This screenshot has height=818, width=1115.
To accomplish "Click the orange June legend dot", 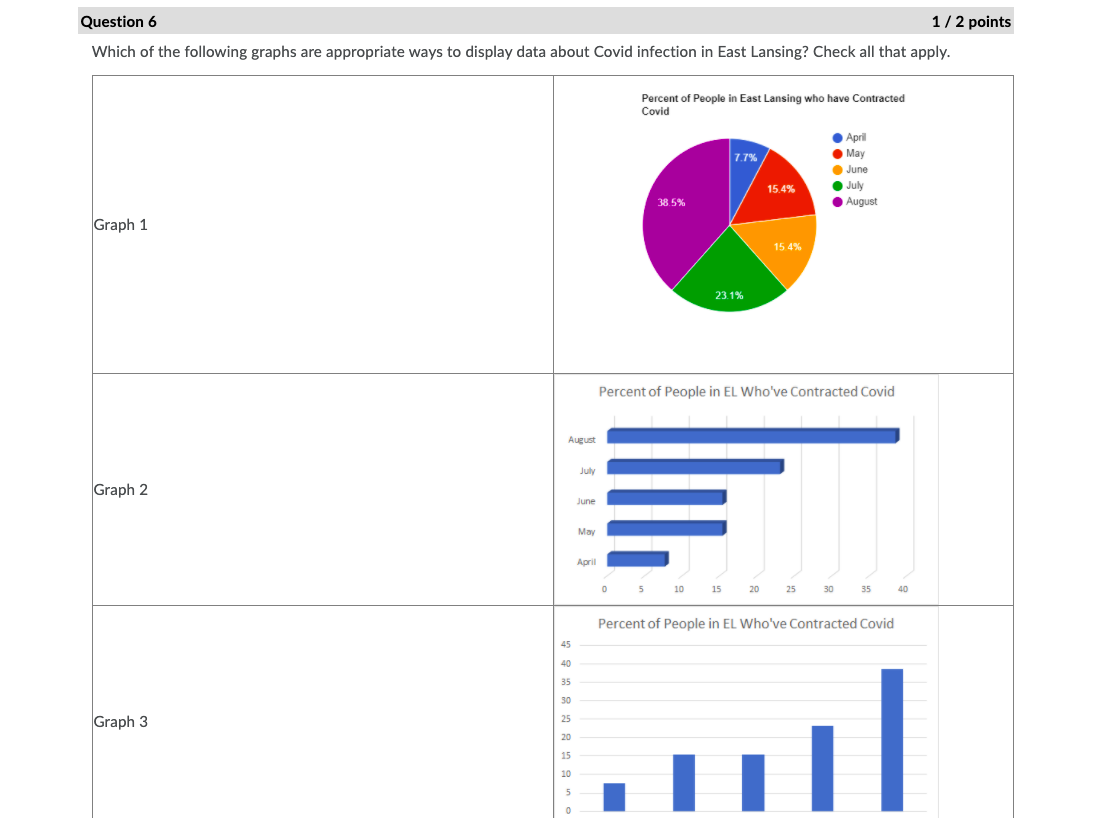I will tap(837, 170).
